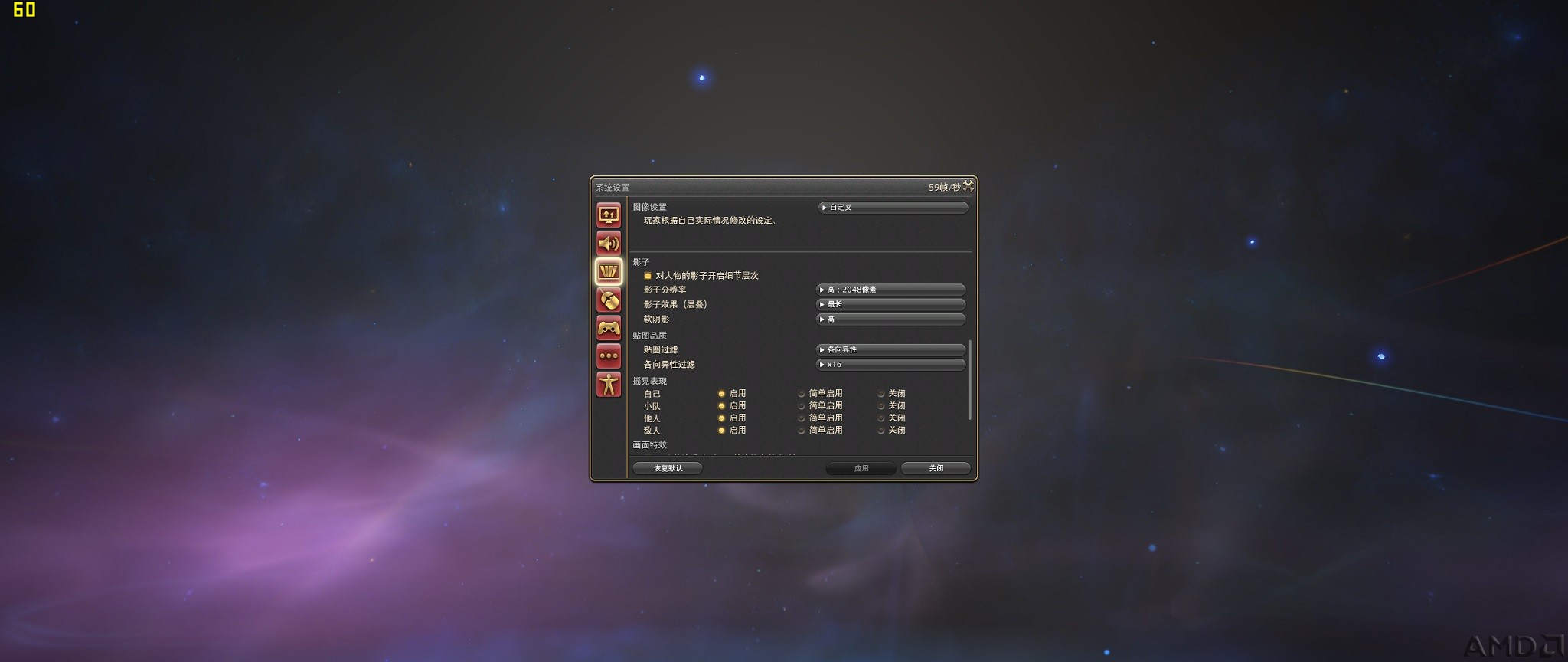Click the 影子分辨率 label
The height and width of the screenshot is (662, 1568).
(x=665, y=290)
